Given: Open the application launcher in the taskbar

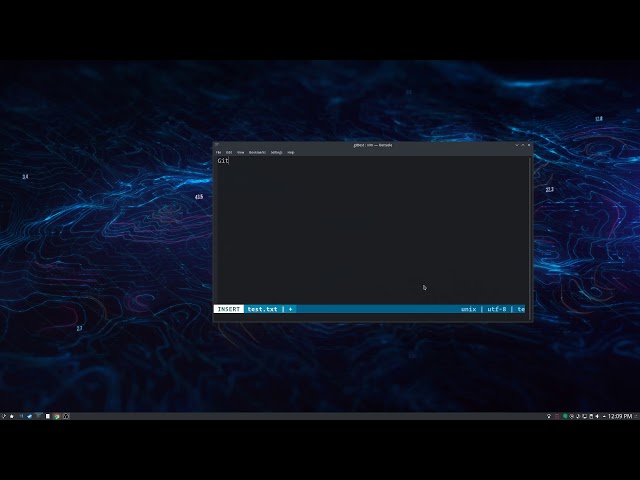Looking at the screenshot, I should (4, 416).
